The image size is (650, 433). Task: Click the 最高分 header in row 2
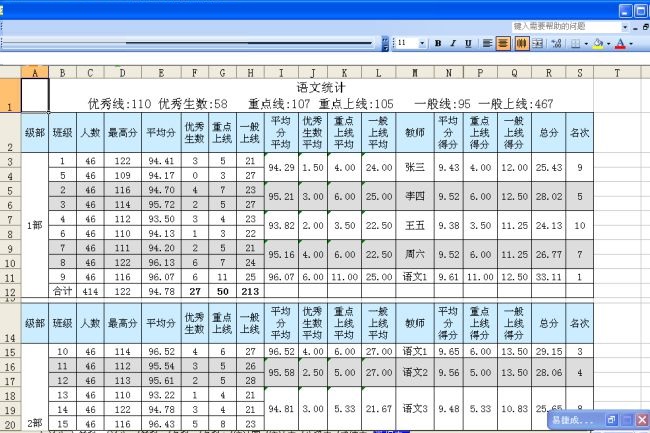tap(123, 133)
